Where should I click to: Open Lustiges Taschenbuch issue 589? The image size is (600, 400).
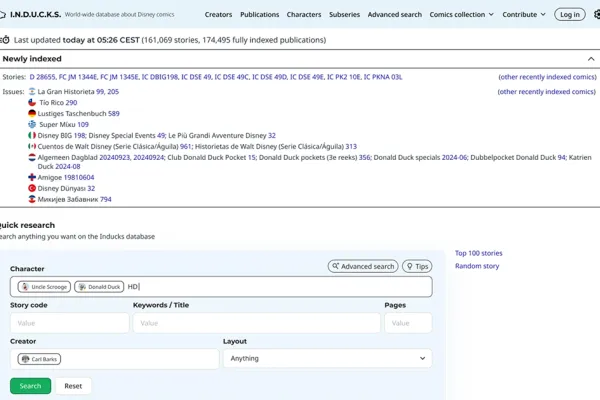pyautogui.click(x=114, y=113)
